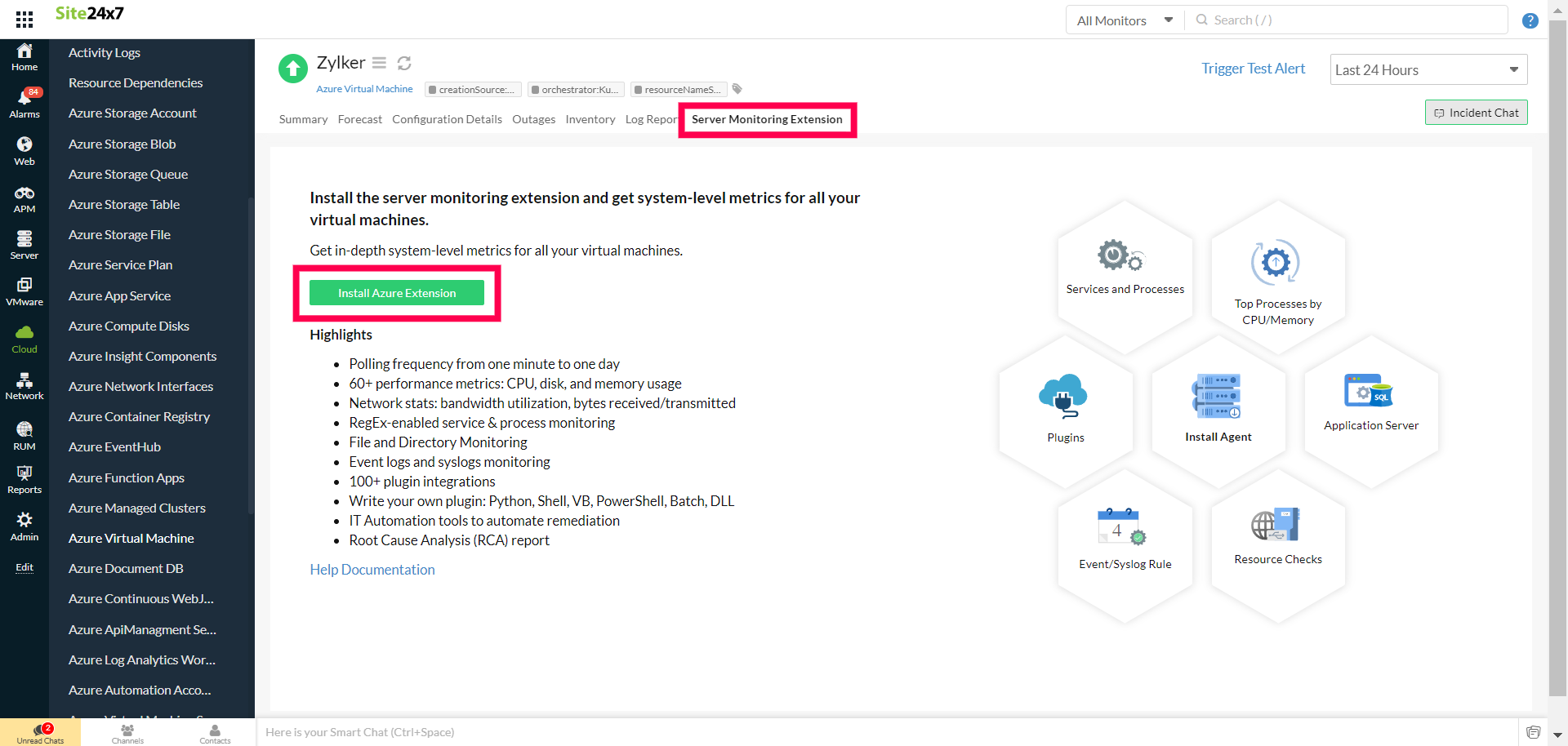This screenshot has height=746, width=1568.
Task: Click the Plugins hexagon icon
Action: [x=1065, y=406]
